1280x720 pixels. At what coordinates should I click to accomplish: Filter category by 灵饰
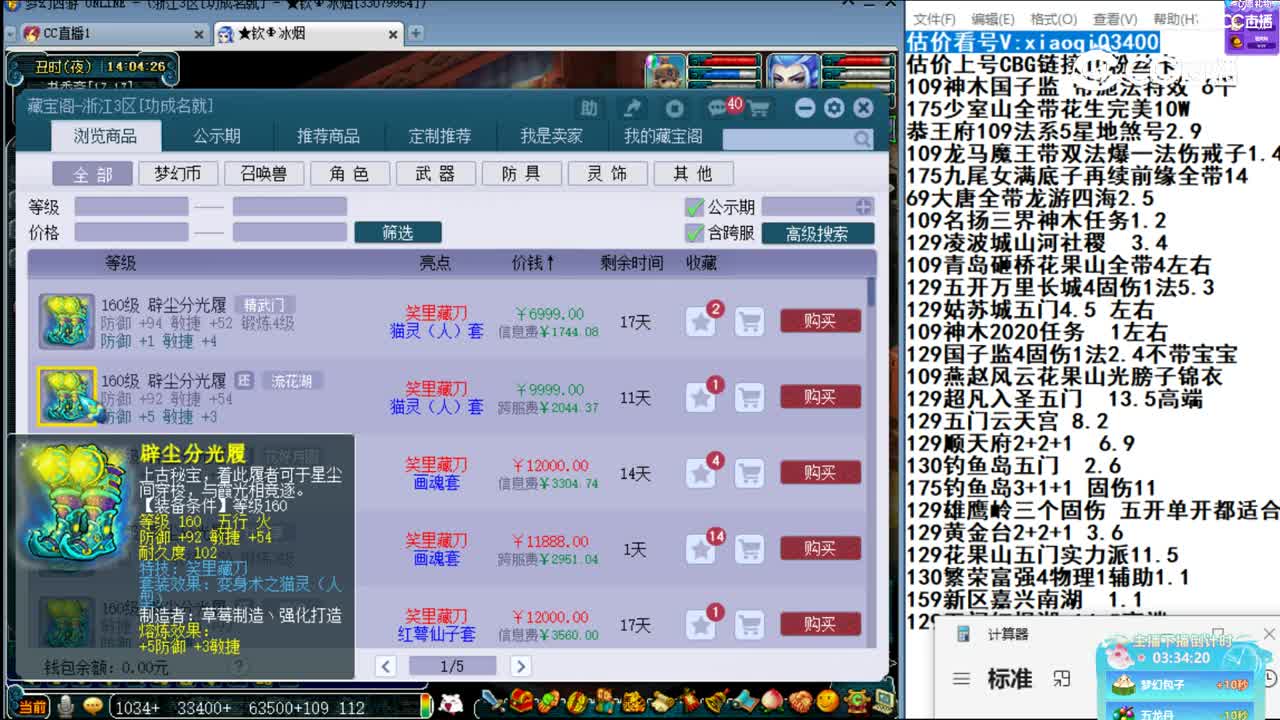click(x=607, y=174)
